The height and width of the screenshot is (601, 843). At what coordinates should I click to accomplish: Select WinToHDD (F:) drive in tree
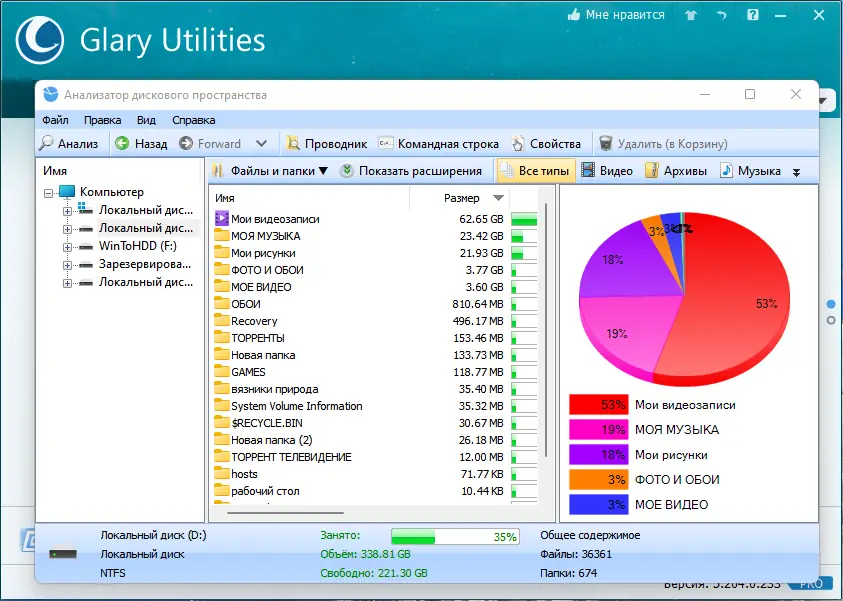[138, 246]
